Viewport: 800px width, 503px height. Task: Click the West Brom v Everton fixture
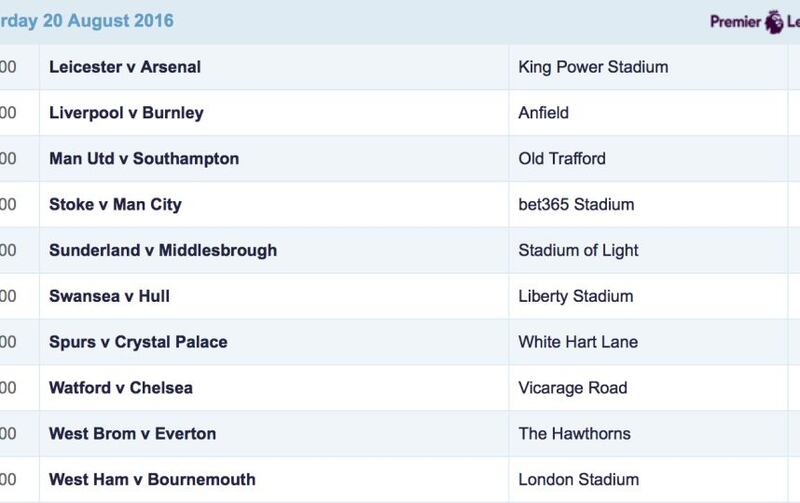(133, 434)
